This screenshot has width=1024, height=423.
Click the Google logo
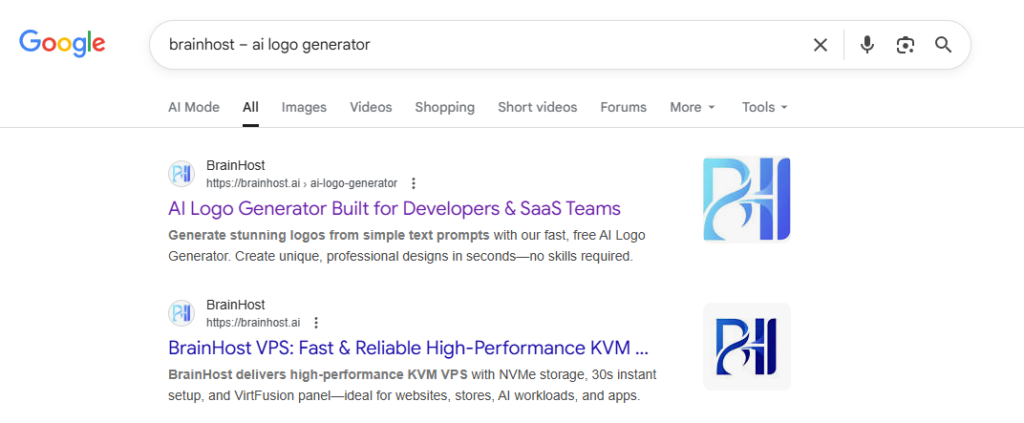[62, 43]
